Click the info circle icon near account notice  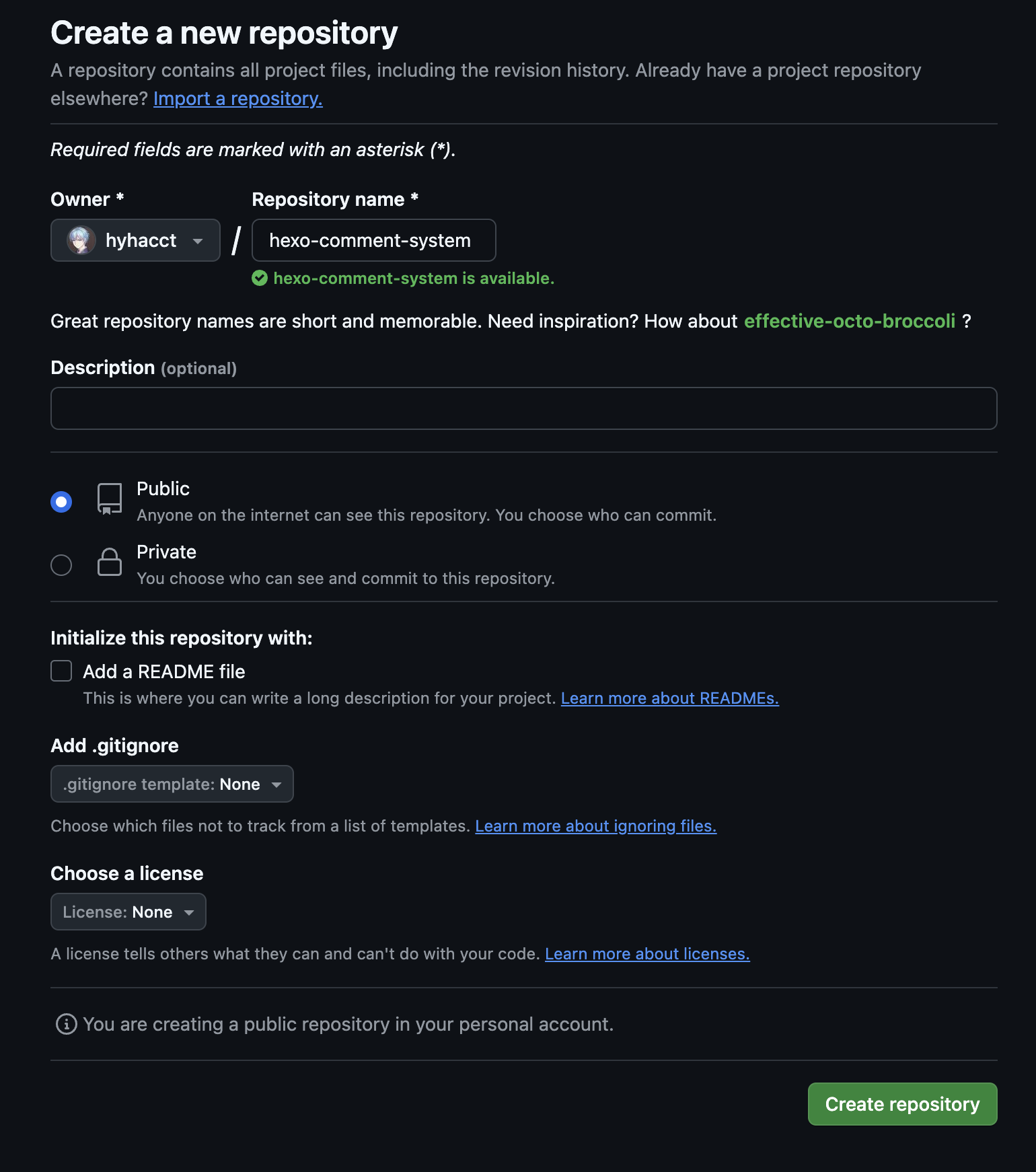tap(66, 1024)
